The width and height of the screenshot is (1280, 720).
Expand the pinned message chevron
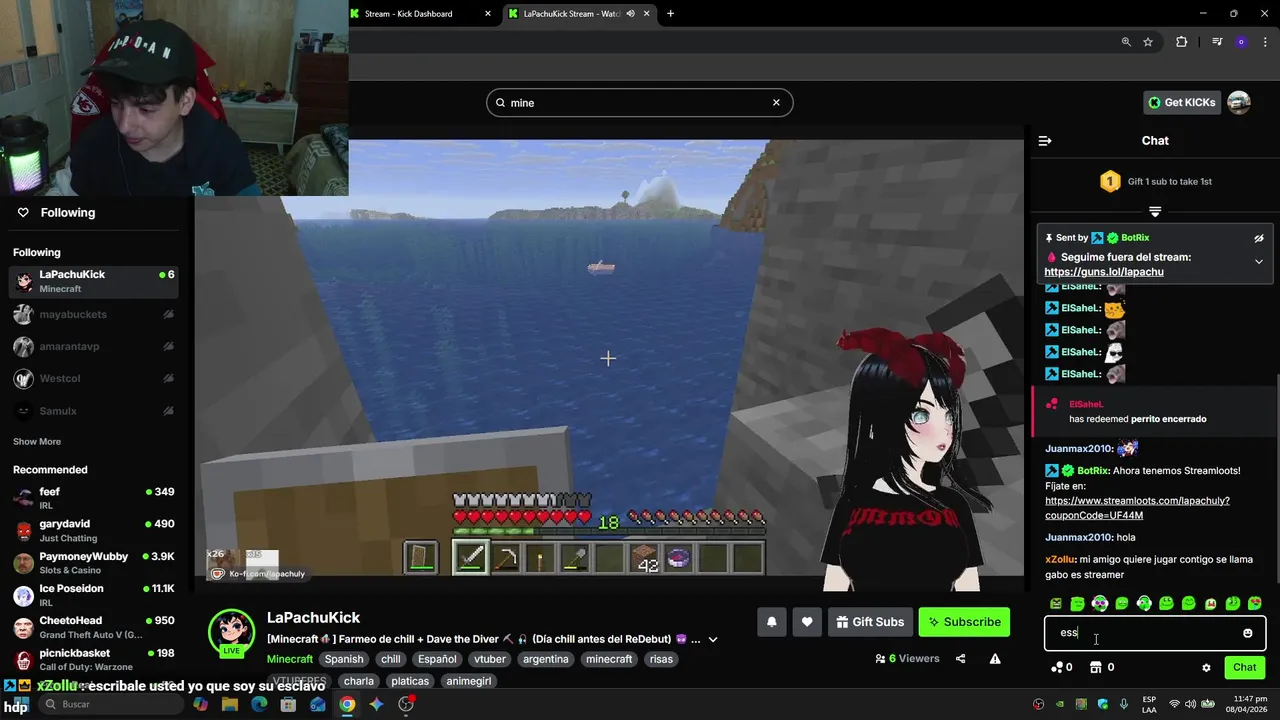click(1259, 262)
